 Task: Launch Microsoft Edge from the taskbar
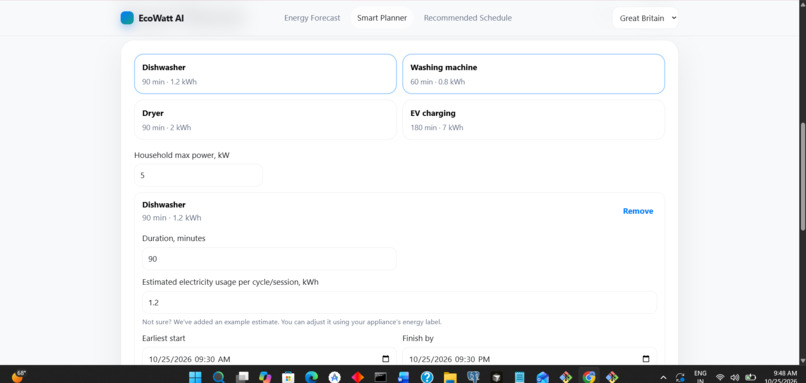[311, 377]
